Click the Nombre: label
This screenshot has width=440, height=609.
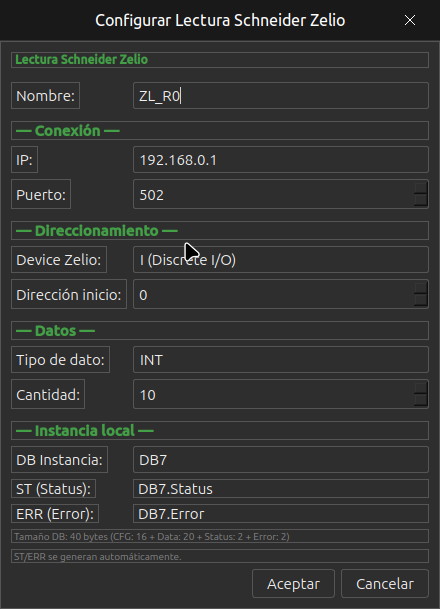(45, 96)
